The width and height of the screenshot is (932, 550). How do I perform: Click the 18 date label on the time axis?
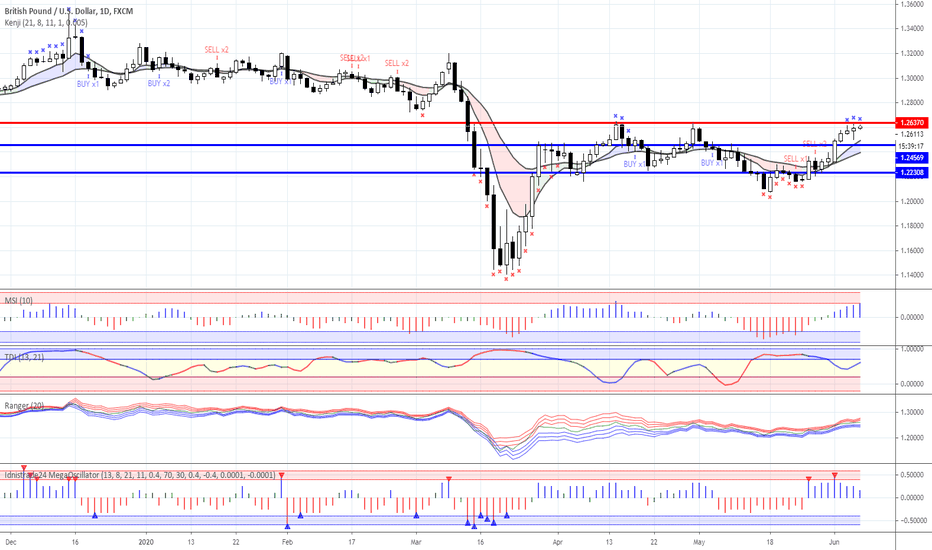769,542
